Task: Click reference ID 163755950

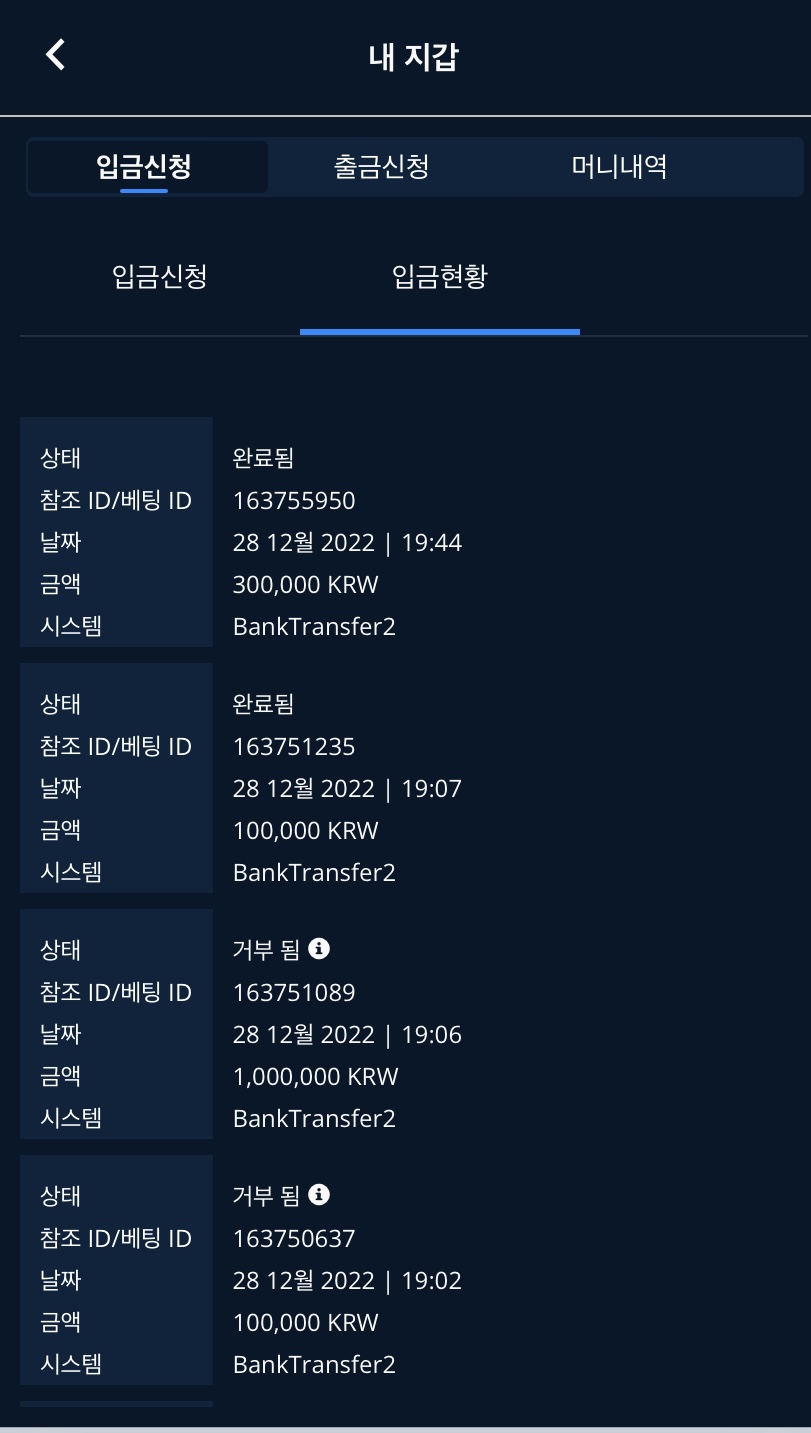Action: 294,500
